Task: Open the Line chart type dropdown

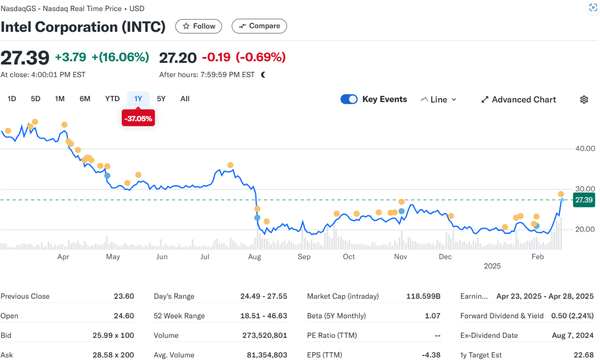Action: tap(439, 100)
